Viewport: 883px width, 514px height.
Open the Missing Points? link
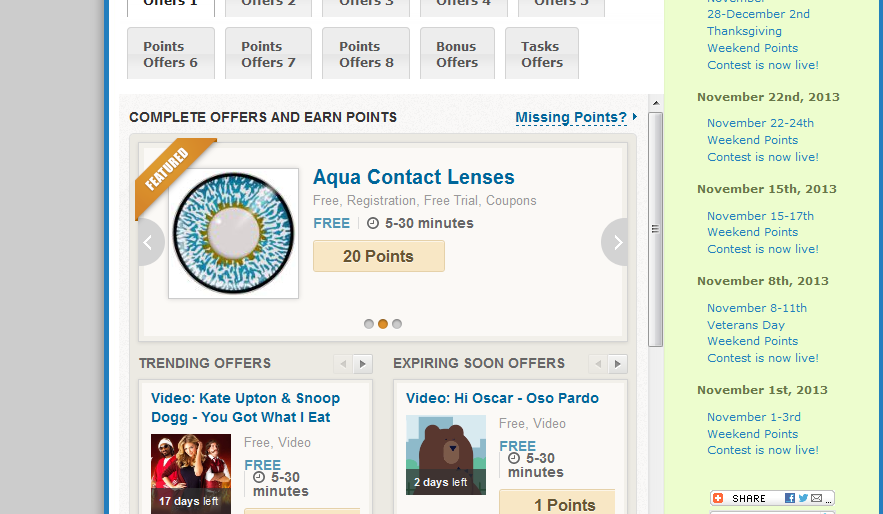pyautogui.click(x=571, y=118)
